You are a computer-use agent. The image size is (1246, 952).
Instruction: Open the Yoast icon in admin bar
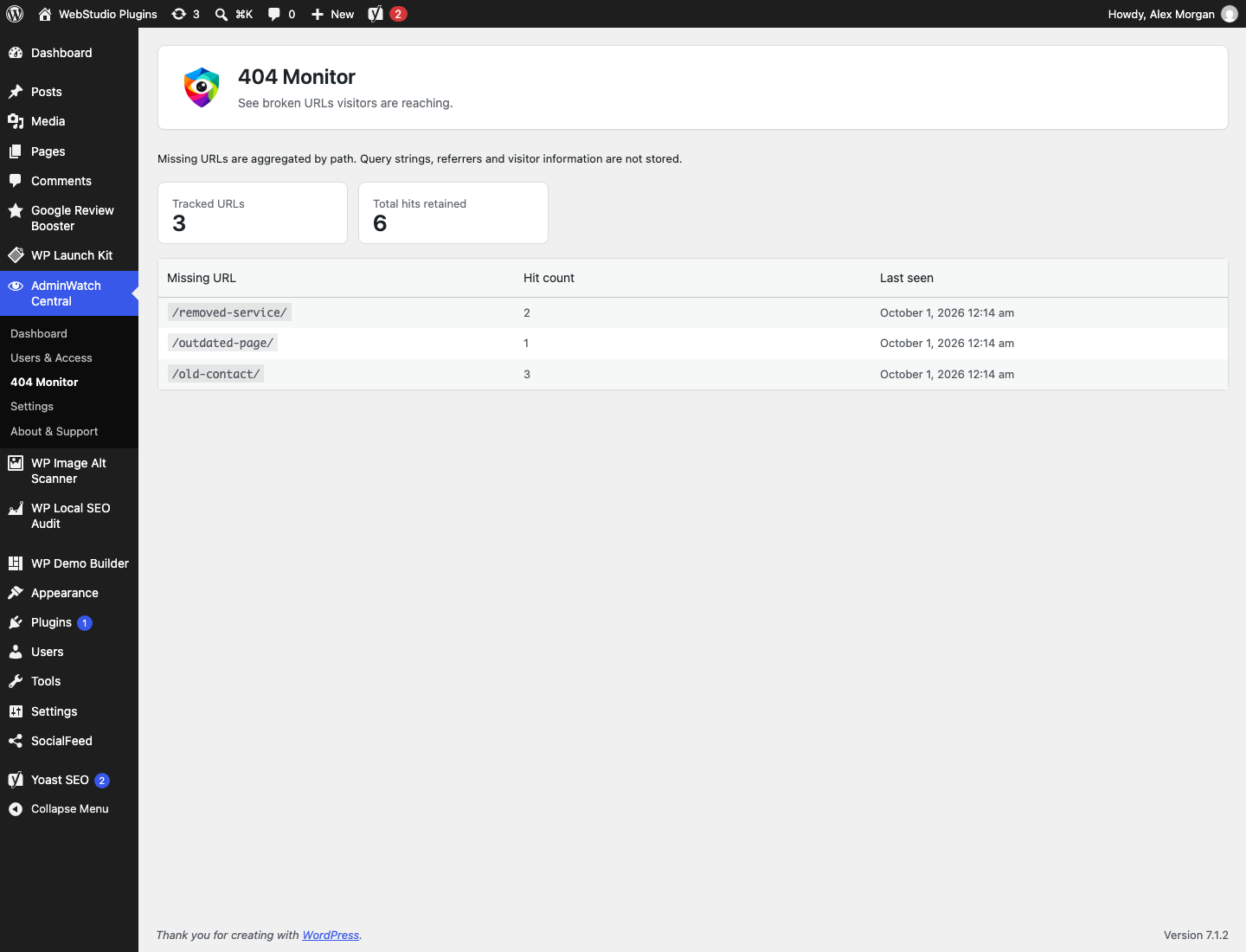(376, 14)
